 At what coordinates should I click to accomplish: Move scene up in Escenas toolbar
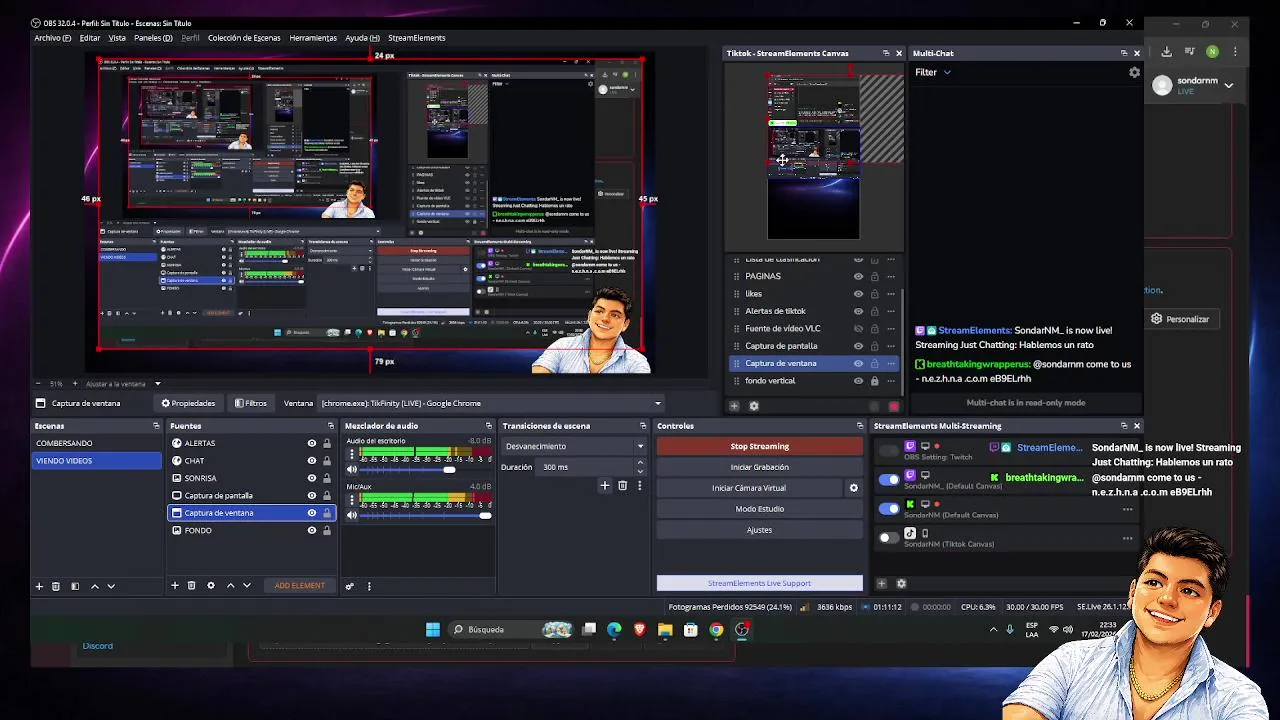click(x=95, y=586)
